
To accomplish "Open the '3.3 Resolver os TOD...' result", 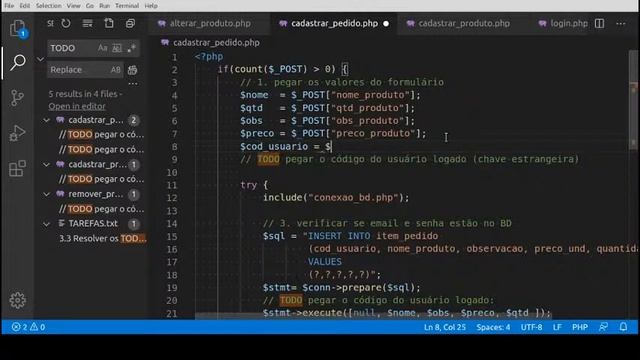I will (102, 238).
